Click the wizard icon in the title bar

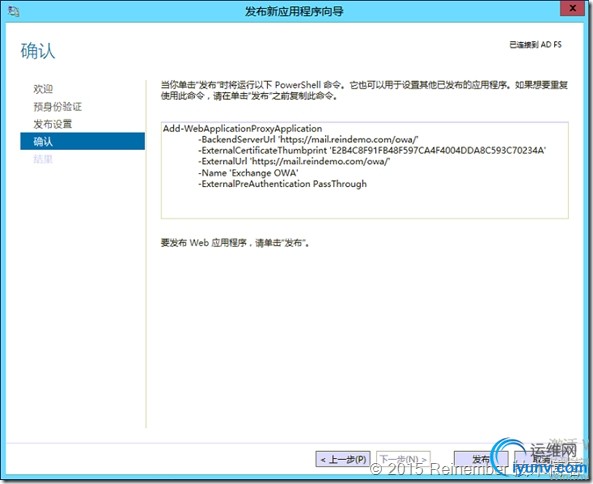click(x=14, y=11)
